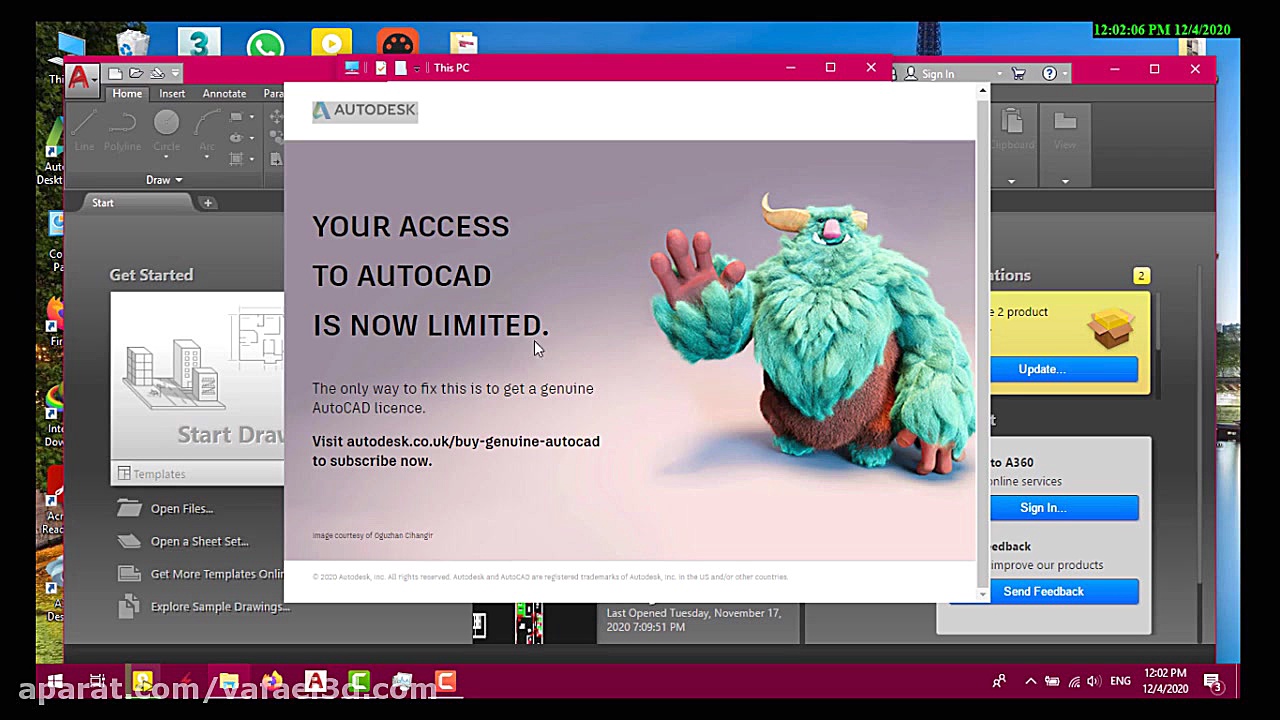Click Explore Sample Drawings... link
Viewport: 1280px width, 720px height.
(220, 606)
